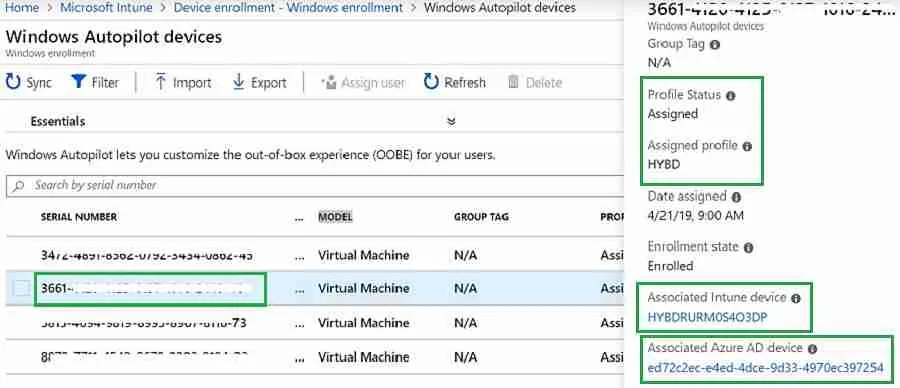Click the Filter funnel icon
Screen dimensions: 900x388
point(78,82)
